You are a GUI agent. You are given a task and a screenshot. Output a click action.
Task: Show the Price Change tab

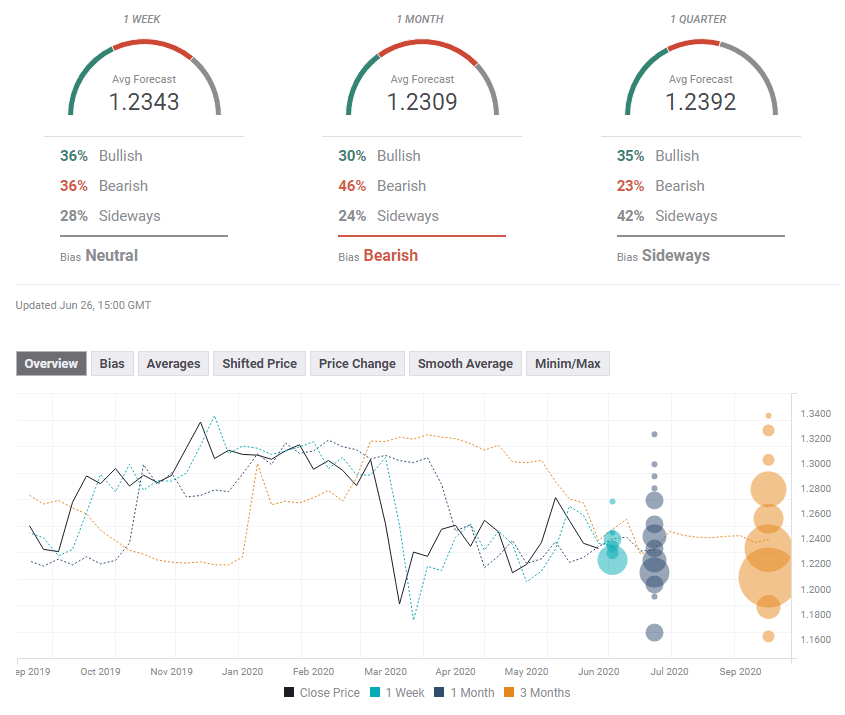(357, 363)
